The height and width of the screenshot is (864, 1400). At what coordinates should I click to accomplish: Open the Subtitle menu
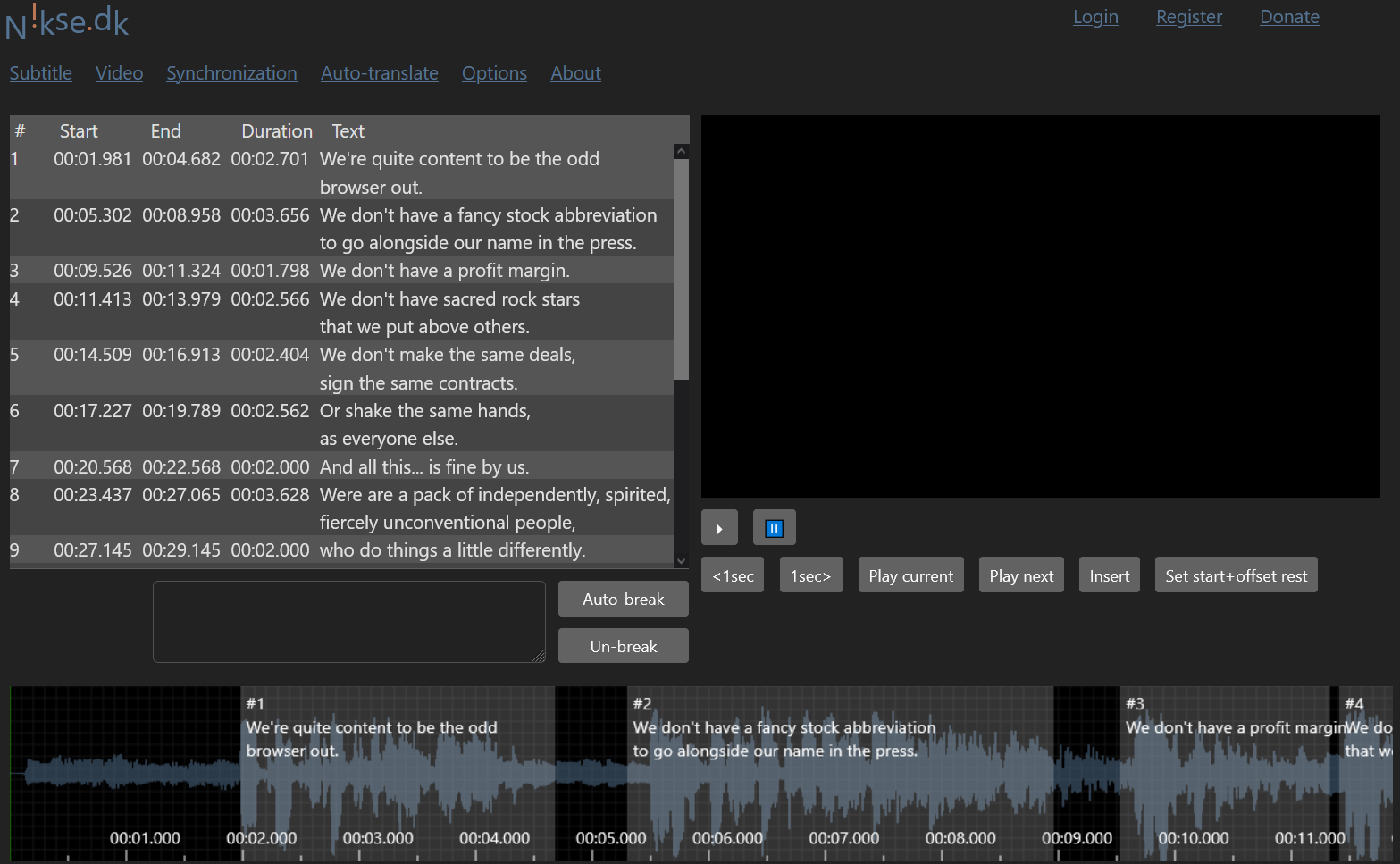pos(41,73)
